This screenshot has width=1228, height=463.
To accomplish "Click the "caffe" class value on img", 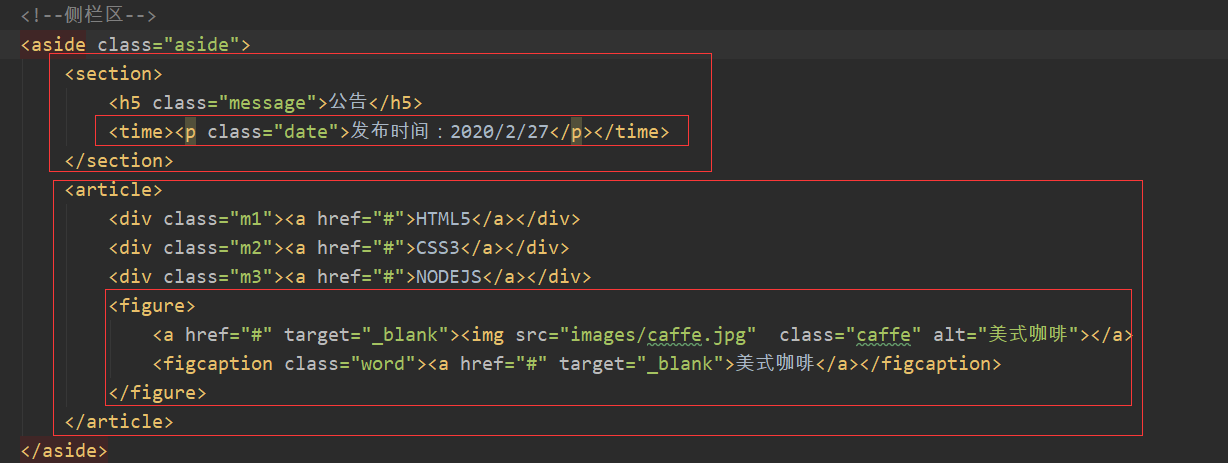I will [x=883, y=335].
